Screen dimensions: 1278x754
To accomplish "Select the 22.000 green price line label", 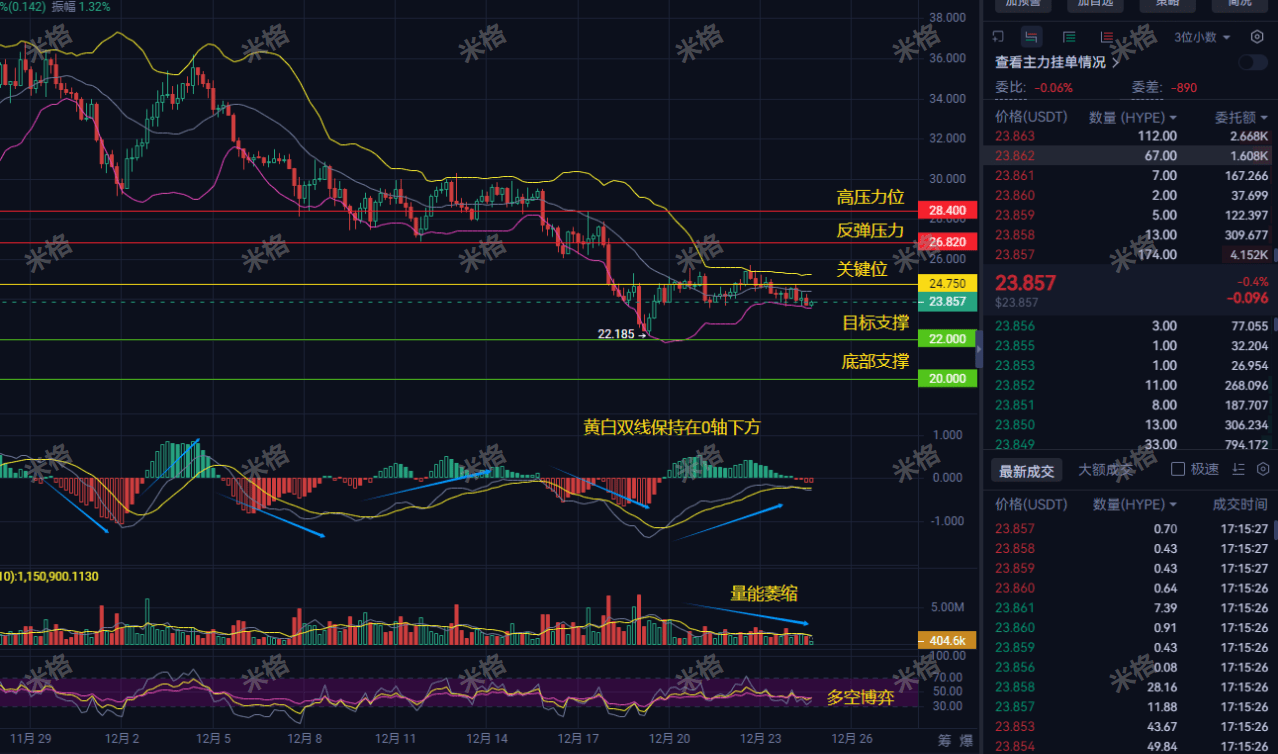I will [x=946, y=339].
